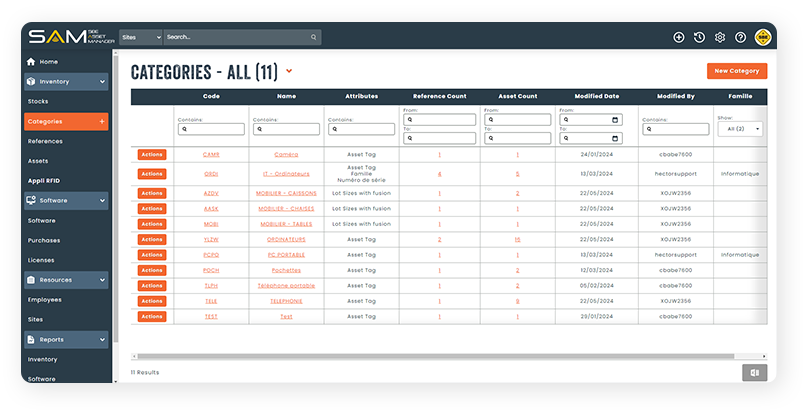This screenshot has height=416, width=809.
Task: Open the ORDINATEURS category link
Action: [286, 240]
